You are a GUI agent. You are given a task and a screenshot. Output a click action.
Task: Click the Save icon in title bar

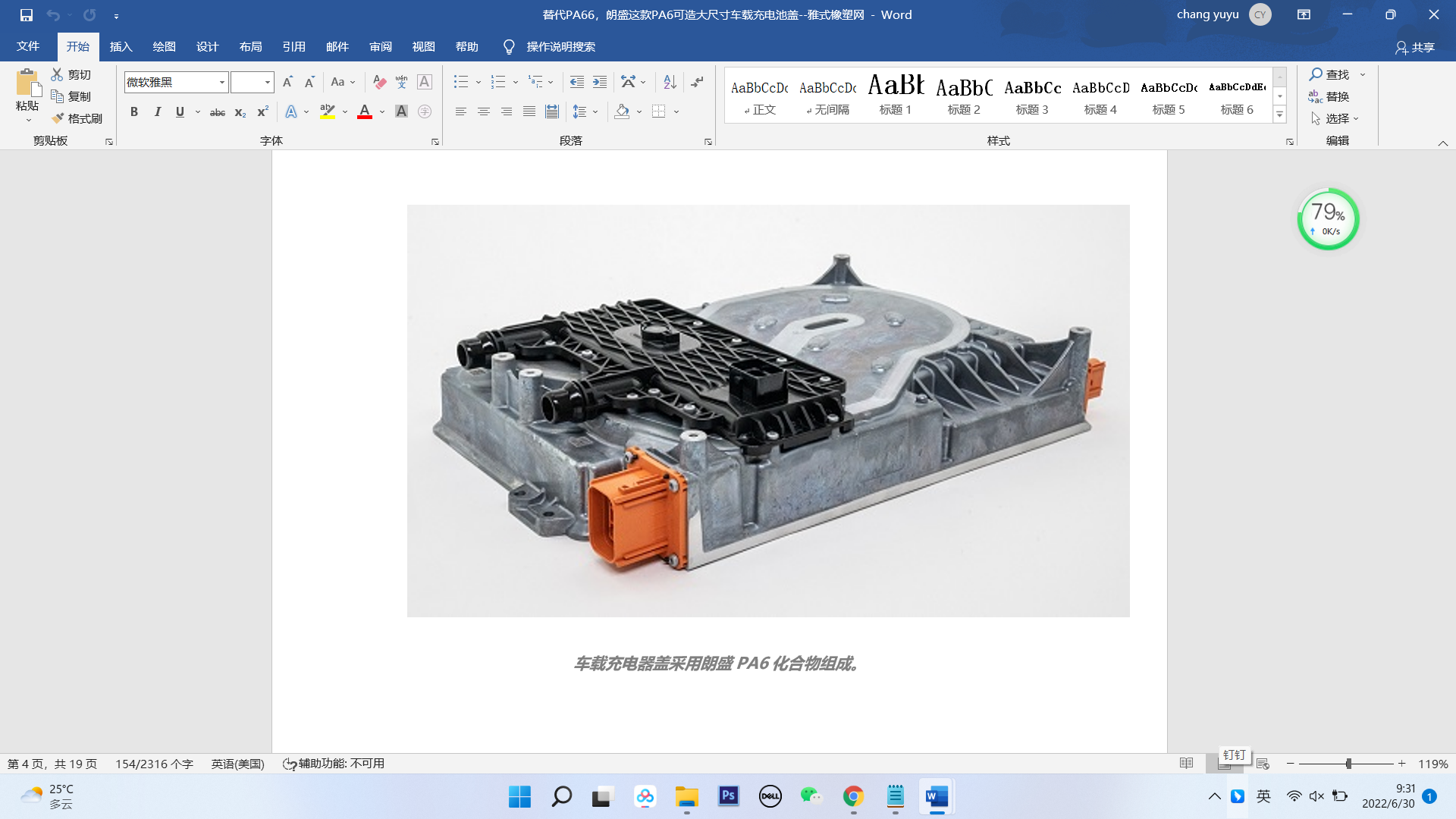coord(27,14)
